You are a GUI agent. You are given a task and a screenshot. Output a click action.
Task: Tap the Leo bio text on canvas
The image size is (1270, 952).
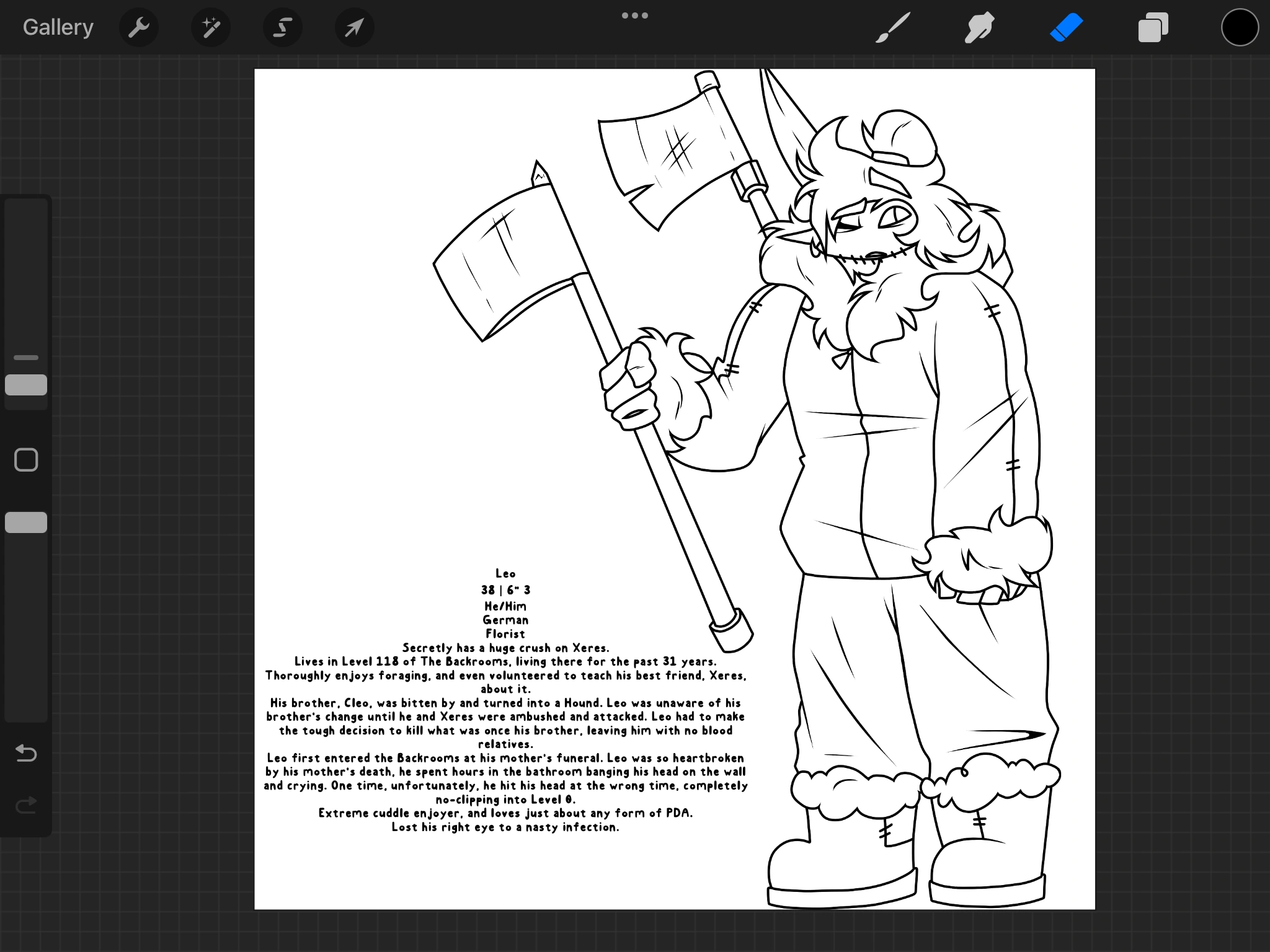[x=505, y=713]
